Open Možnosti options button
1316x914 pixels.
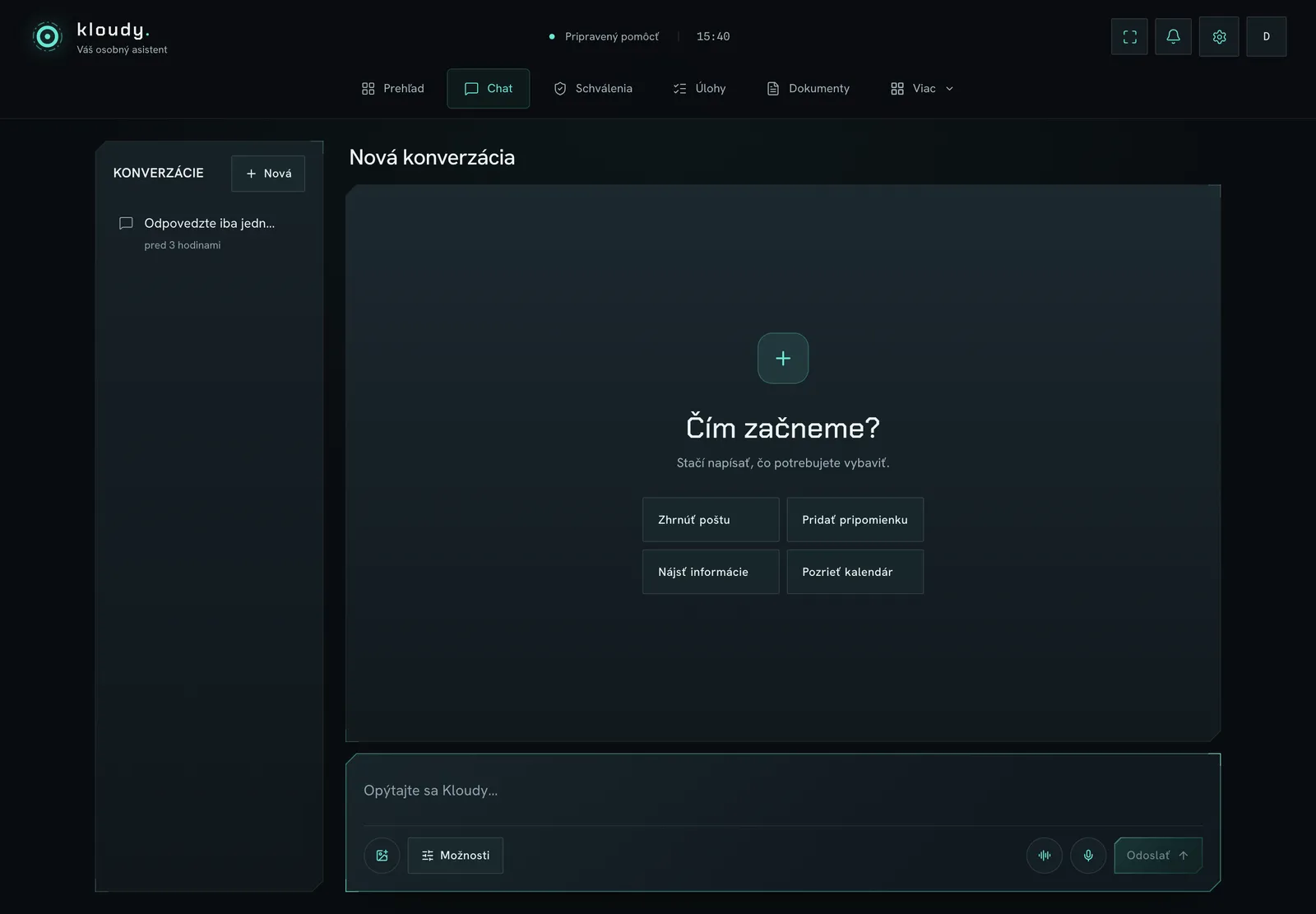(455, 856)
